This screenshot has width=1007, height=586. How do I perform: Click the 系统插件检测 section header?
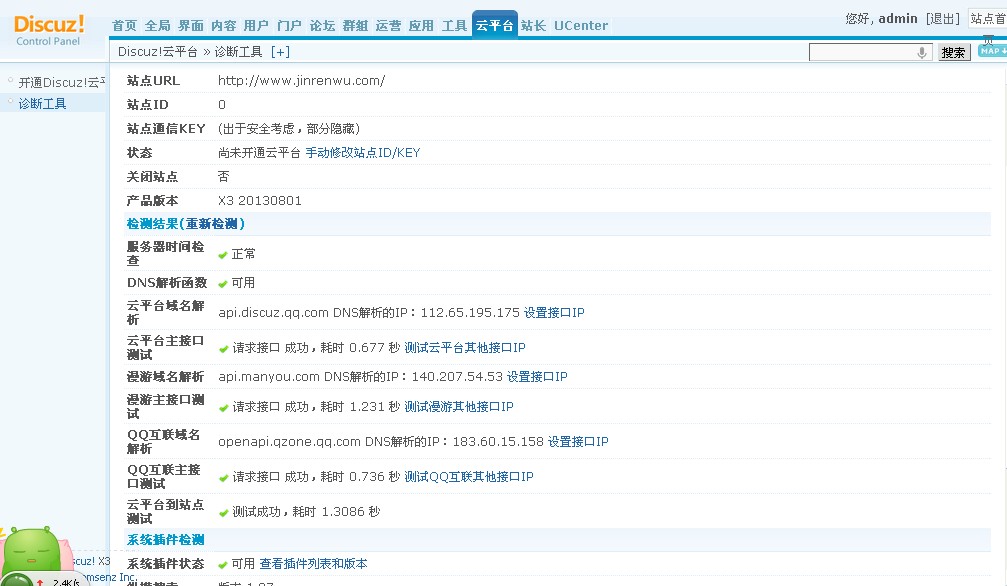(166, 540)
